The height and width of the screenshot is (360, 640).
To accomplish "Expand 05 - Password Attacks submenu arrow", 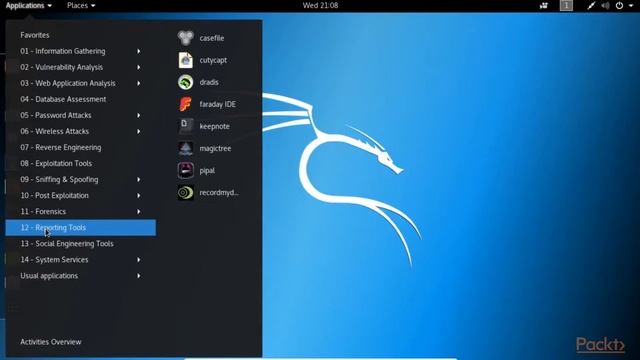I will point(139,115).
